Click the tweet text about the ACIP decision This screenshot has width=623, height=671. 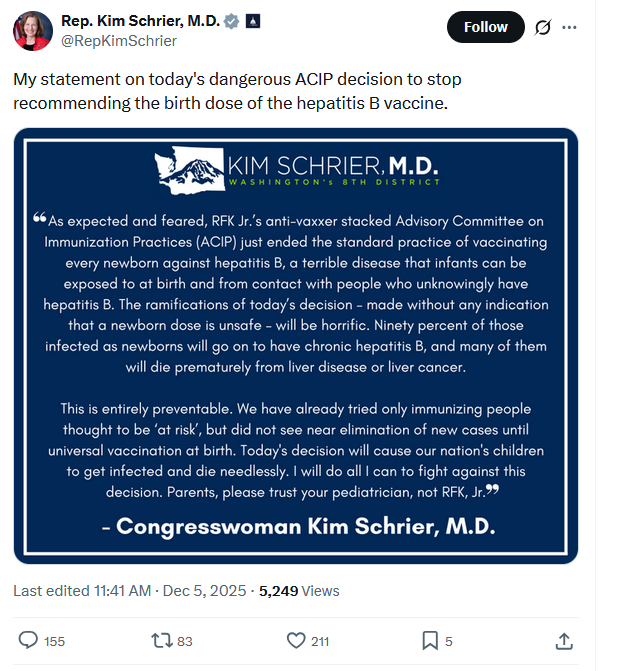(237, 90)
